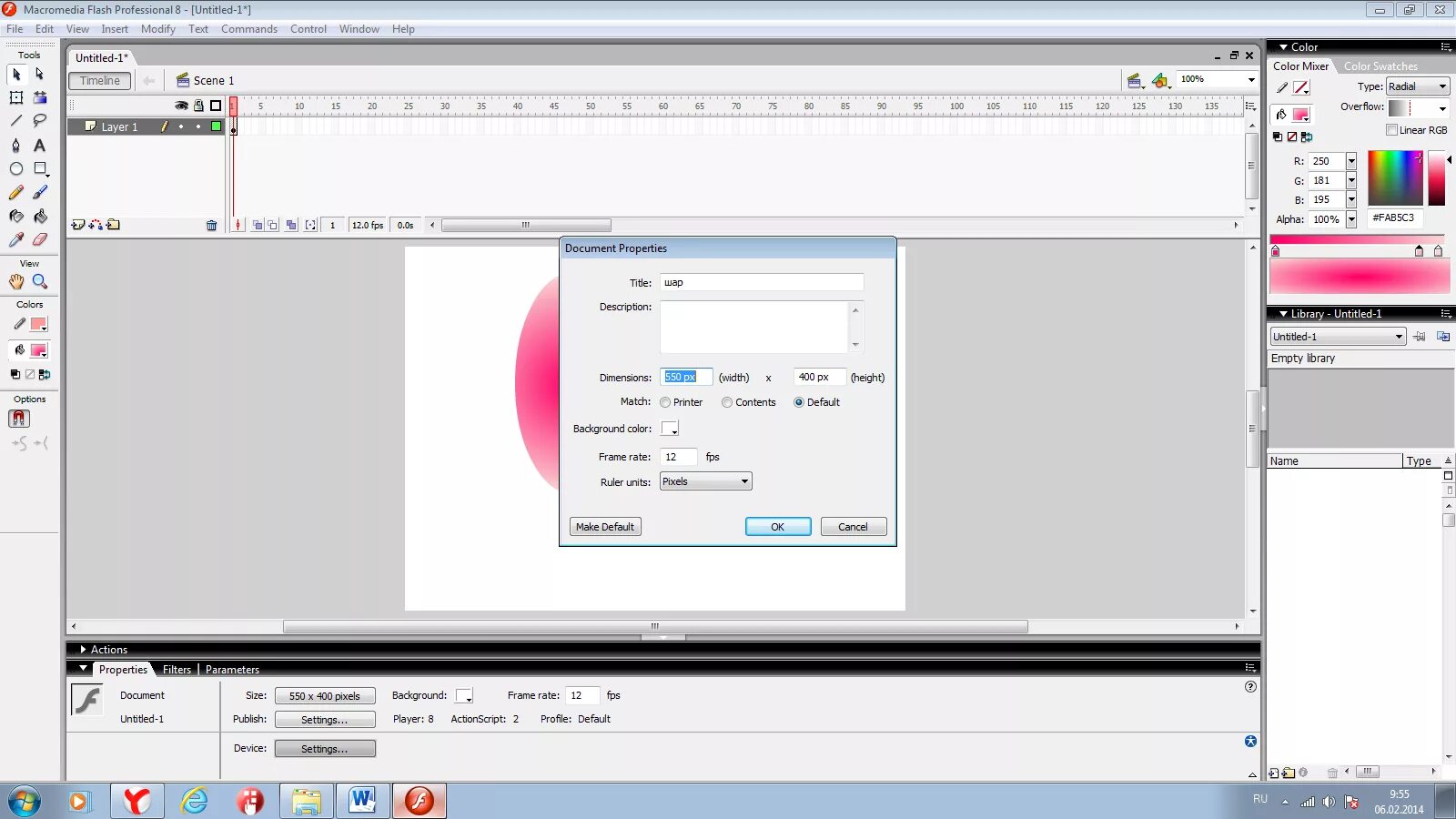Open the Modify menu
Viewport: 1456px width, 819px height.
click(x=158, y=29)
